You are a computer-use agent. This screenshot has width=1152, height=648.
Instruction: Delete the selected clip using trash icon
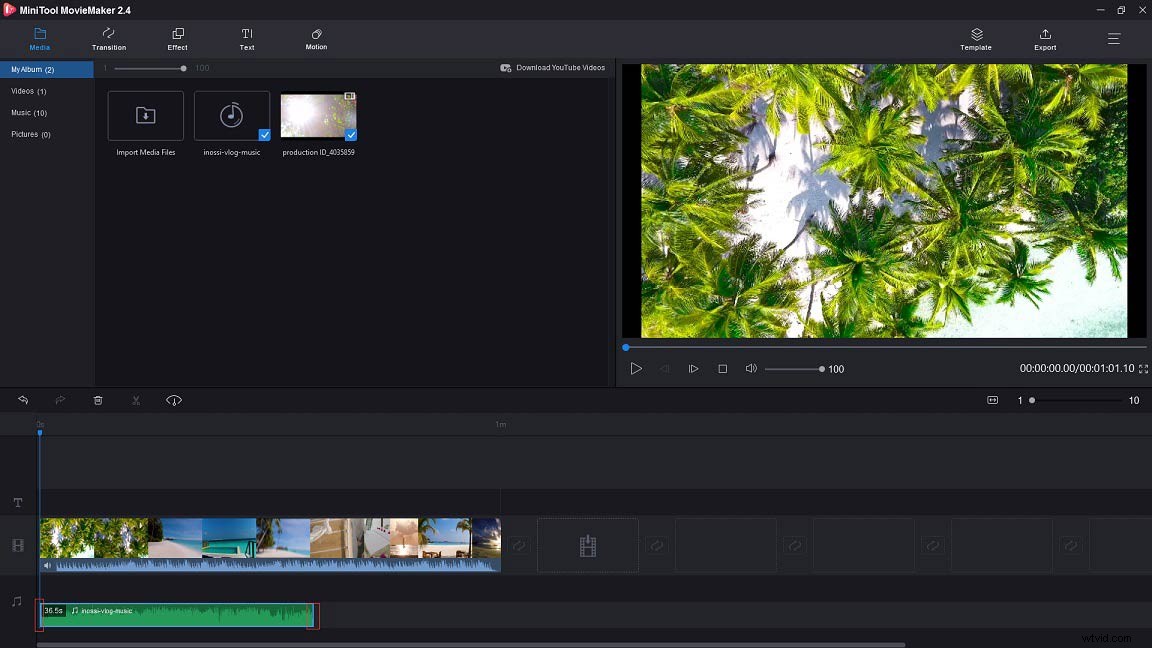97,400
